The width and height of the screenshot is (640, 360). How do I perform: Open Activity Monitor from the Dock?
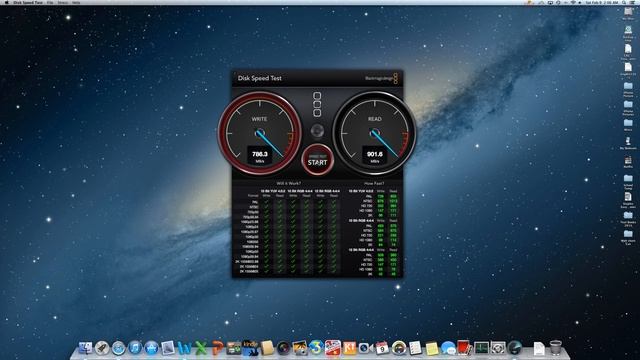click(481, 348)
